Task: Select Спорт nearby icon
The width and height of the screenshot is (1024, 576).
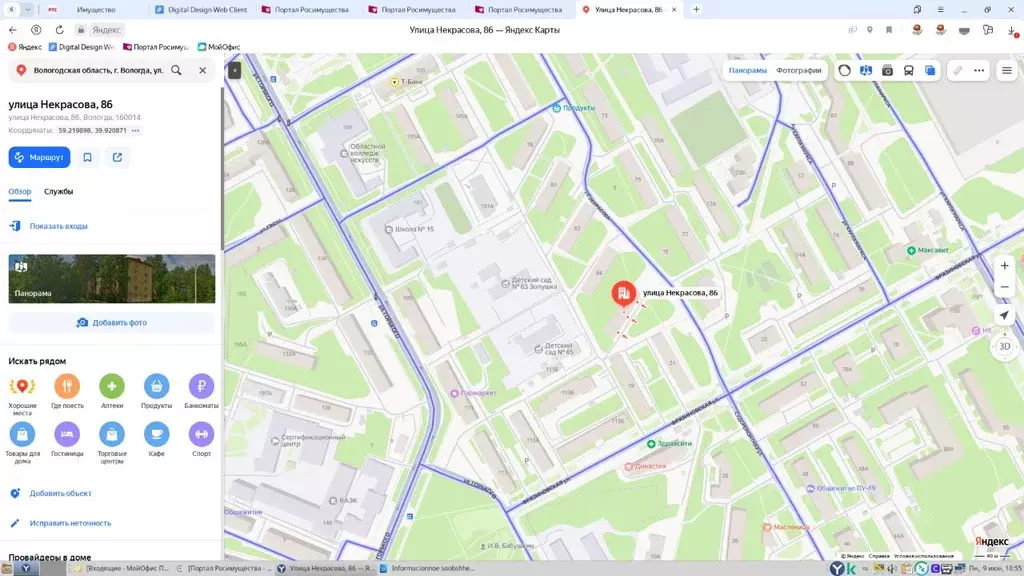Action: point(201,434)
